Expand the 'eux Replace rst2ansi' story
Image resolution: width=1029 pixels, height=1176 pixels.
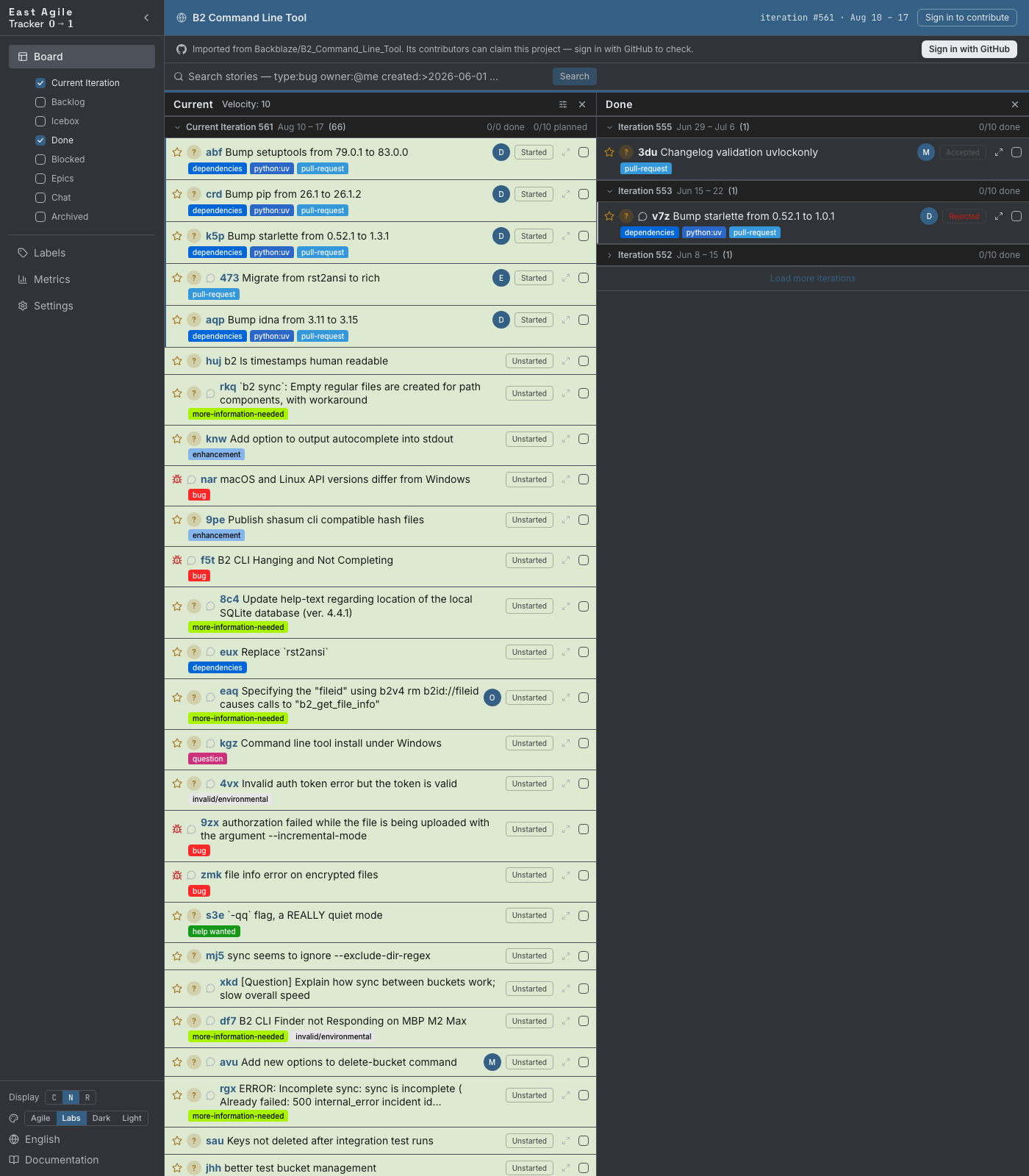pos(566,652)
